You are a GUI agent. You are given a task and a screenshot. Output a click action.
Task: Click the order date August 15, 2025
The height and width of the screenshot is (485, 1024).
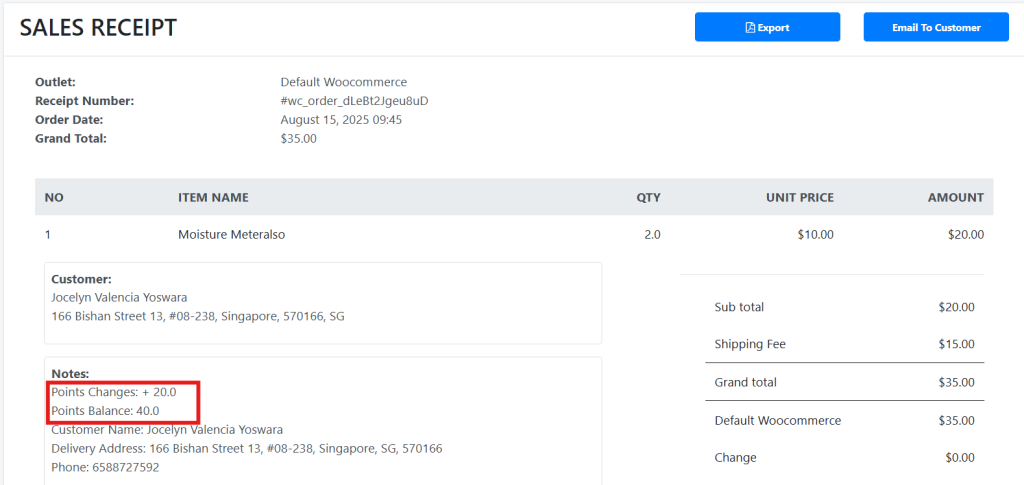(x=341, y=120)
